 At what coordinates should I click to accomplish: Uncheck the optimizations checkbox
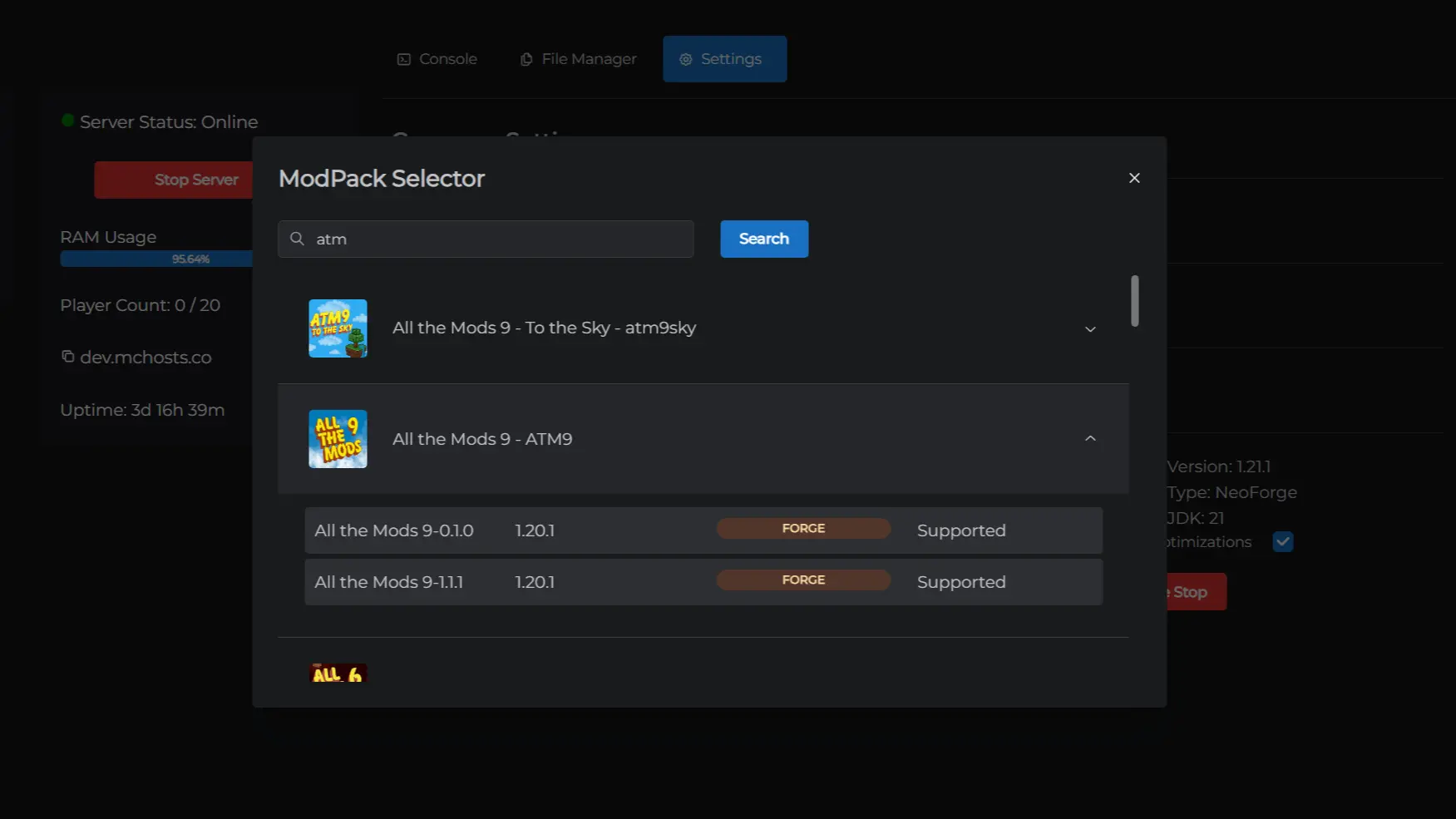[x=1283, y=541]
